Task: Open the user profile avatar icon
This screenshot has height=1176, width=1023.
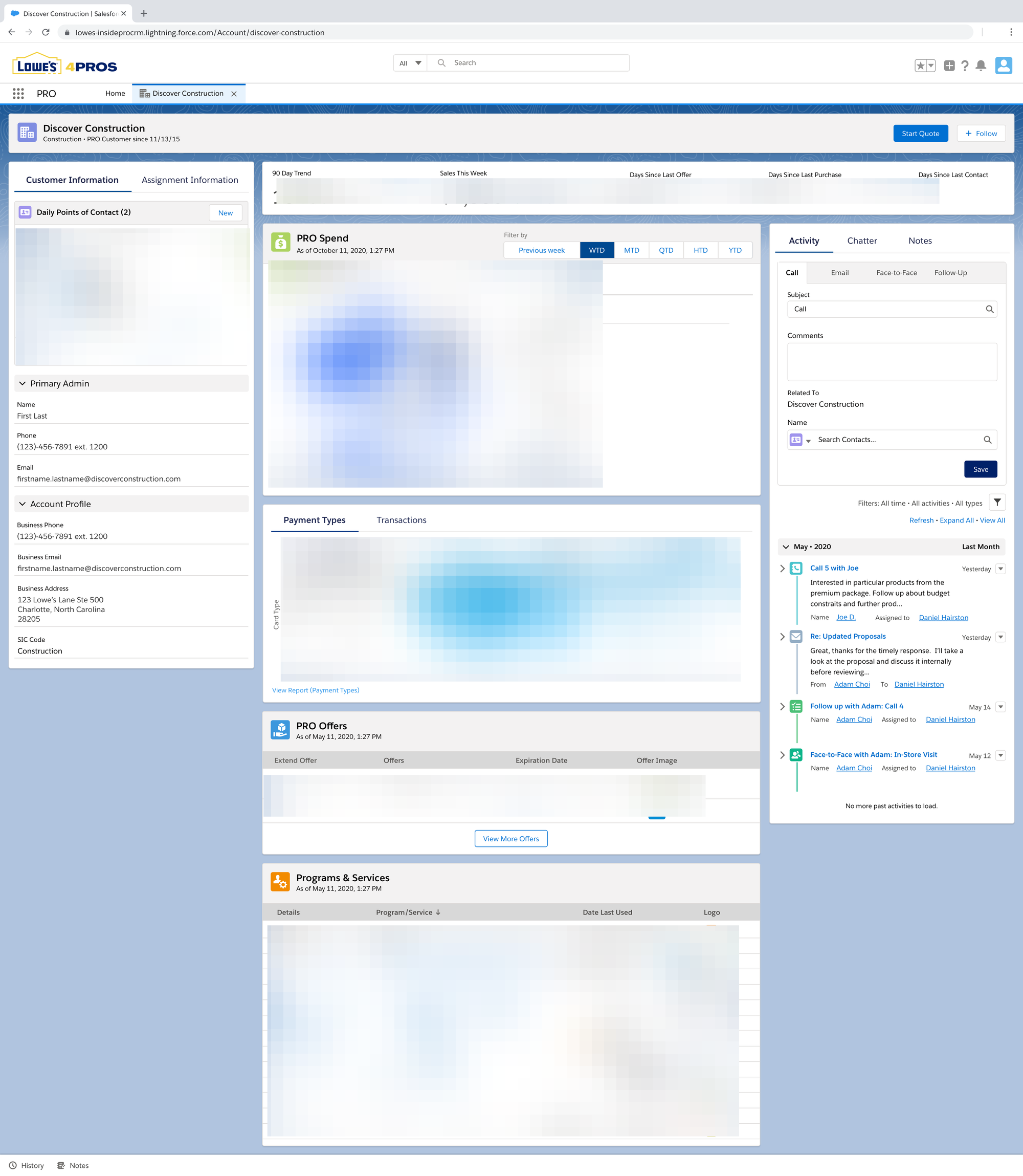Action: click(x=1003, y=66)
